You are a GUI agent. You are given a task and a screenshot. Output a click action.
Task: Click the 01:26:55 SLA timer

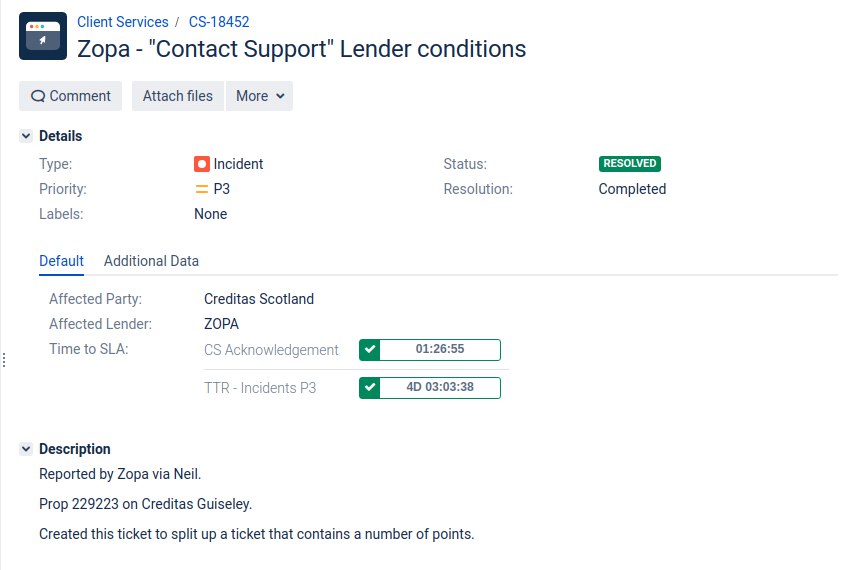(440, 349)
